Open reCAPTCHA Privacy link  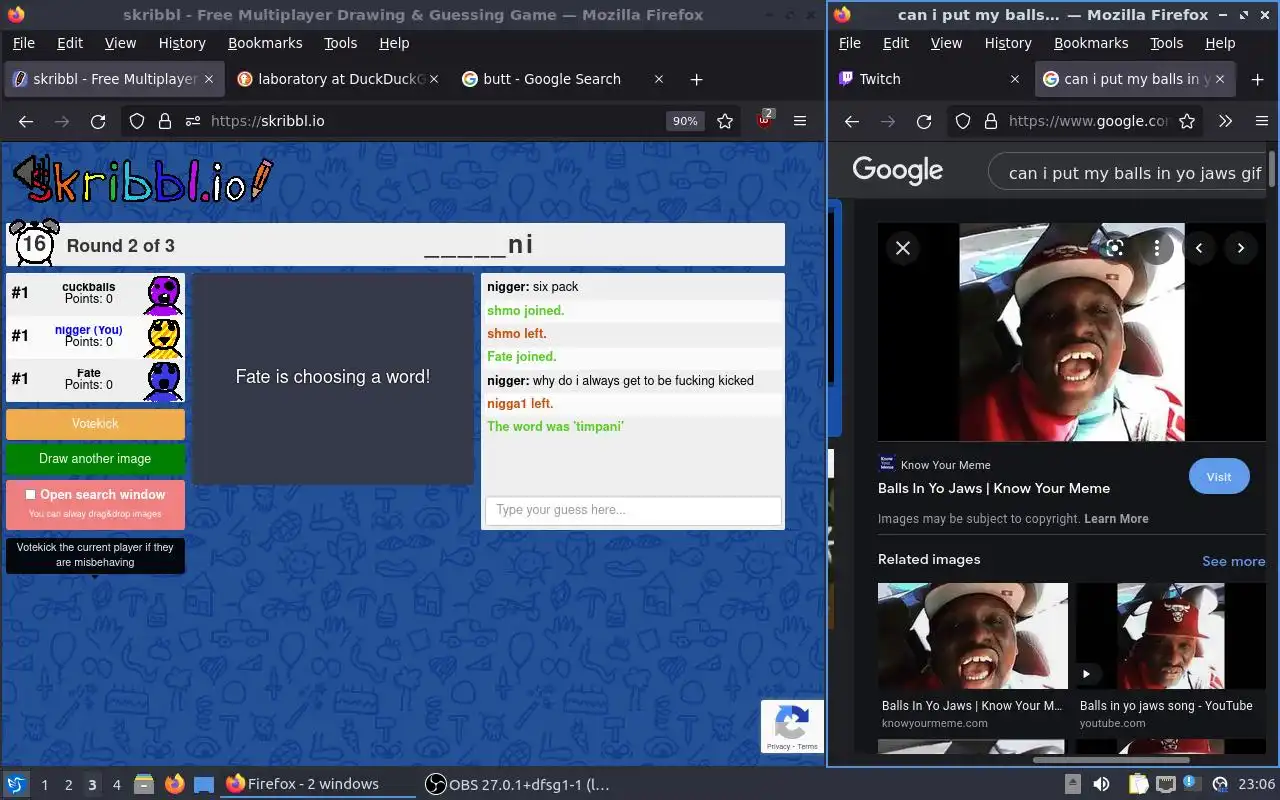click(778, 747)
